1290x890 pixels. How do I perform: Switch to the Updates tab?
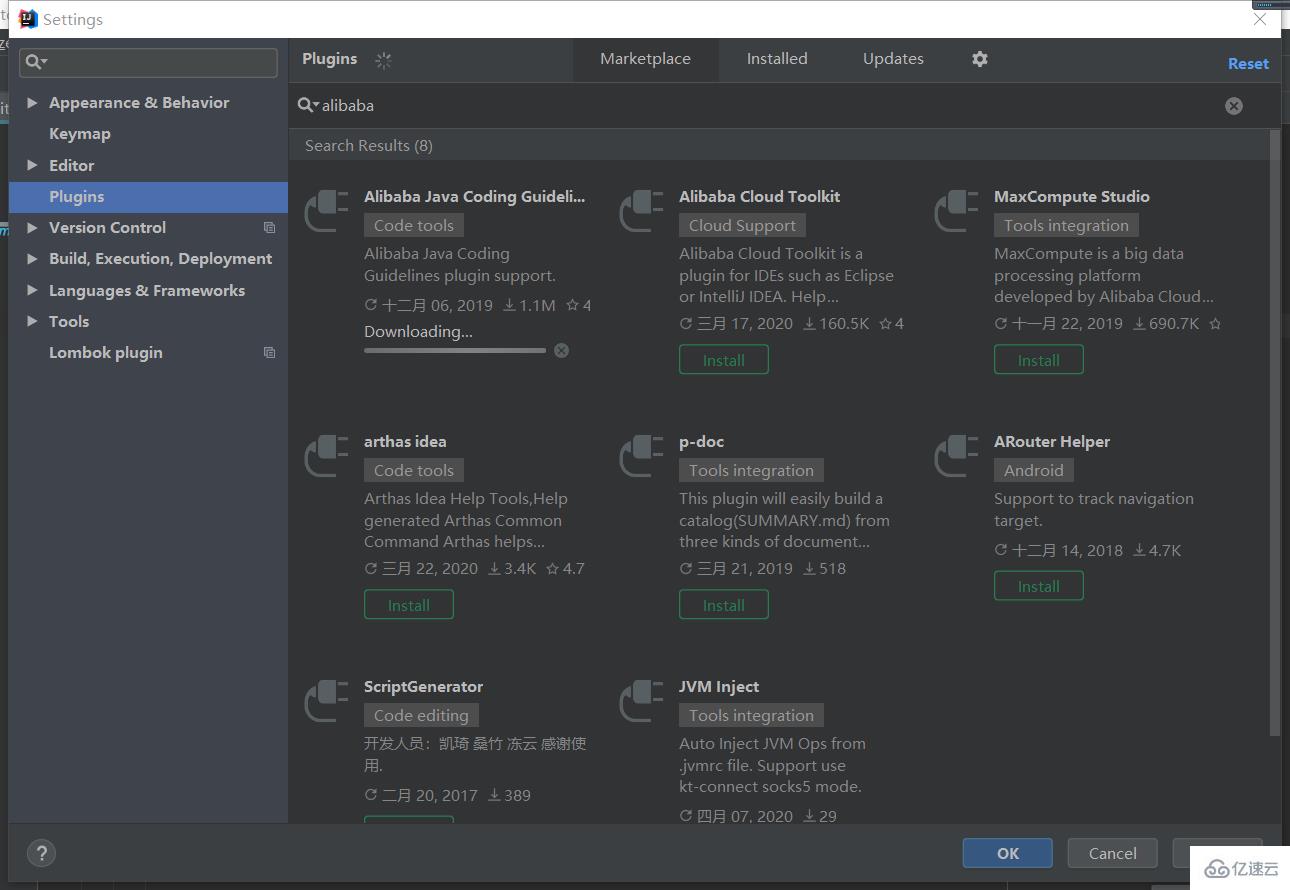pos(893,59)
